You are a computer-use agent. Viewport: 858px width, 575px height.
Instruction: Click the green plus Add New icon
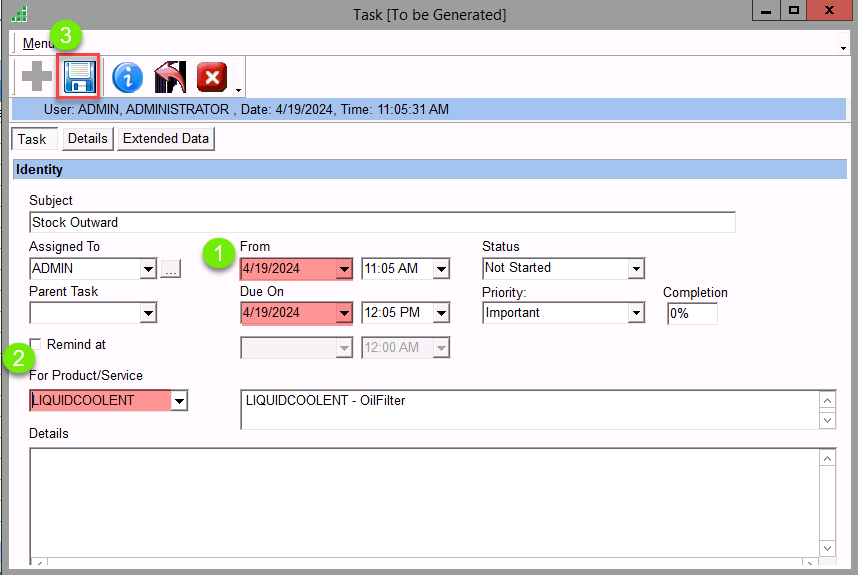pos(37,77)
